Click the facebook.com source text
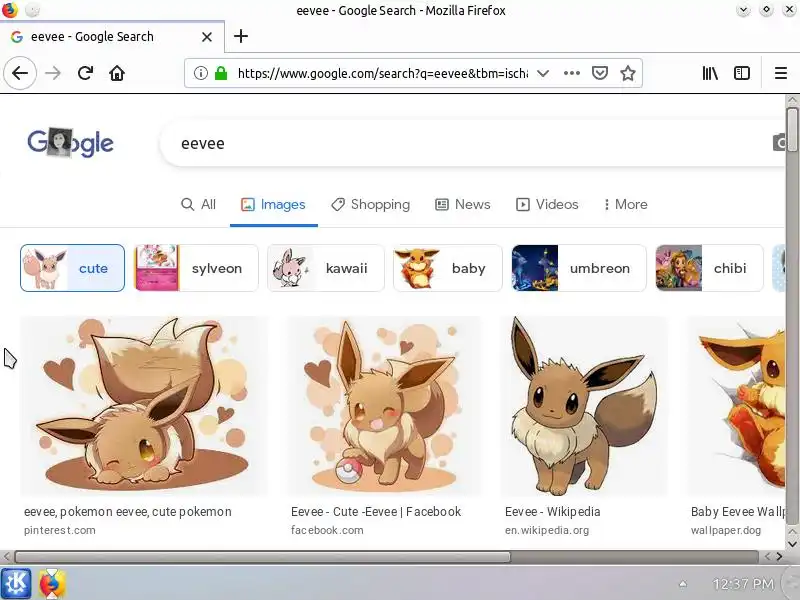800x600 pixels. 327,530
